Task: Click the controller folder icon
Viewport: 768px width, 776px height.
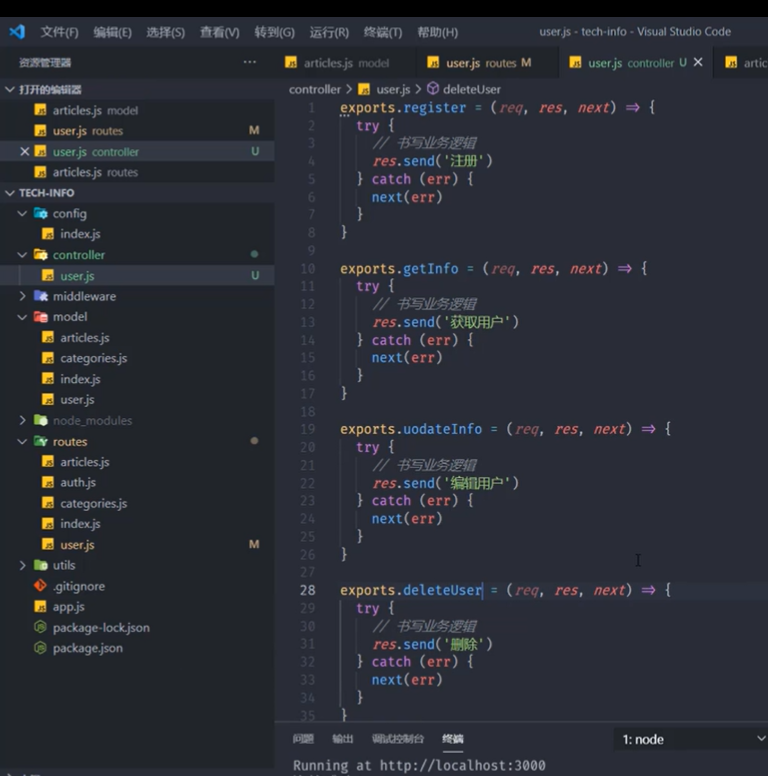Action: coord(41,254)
